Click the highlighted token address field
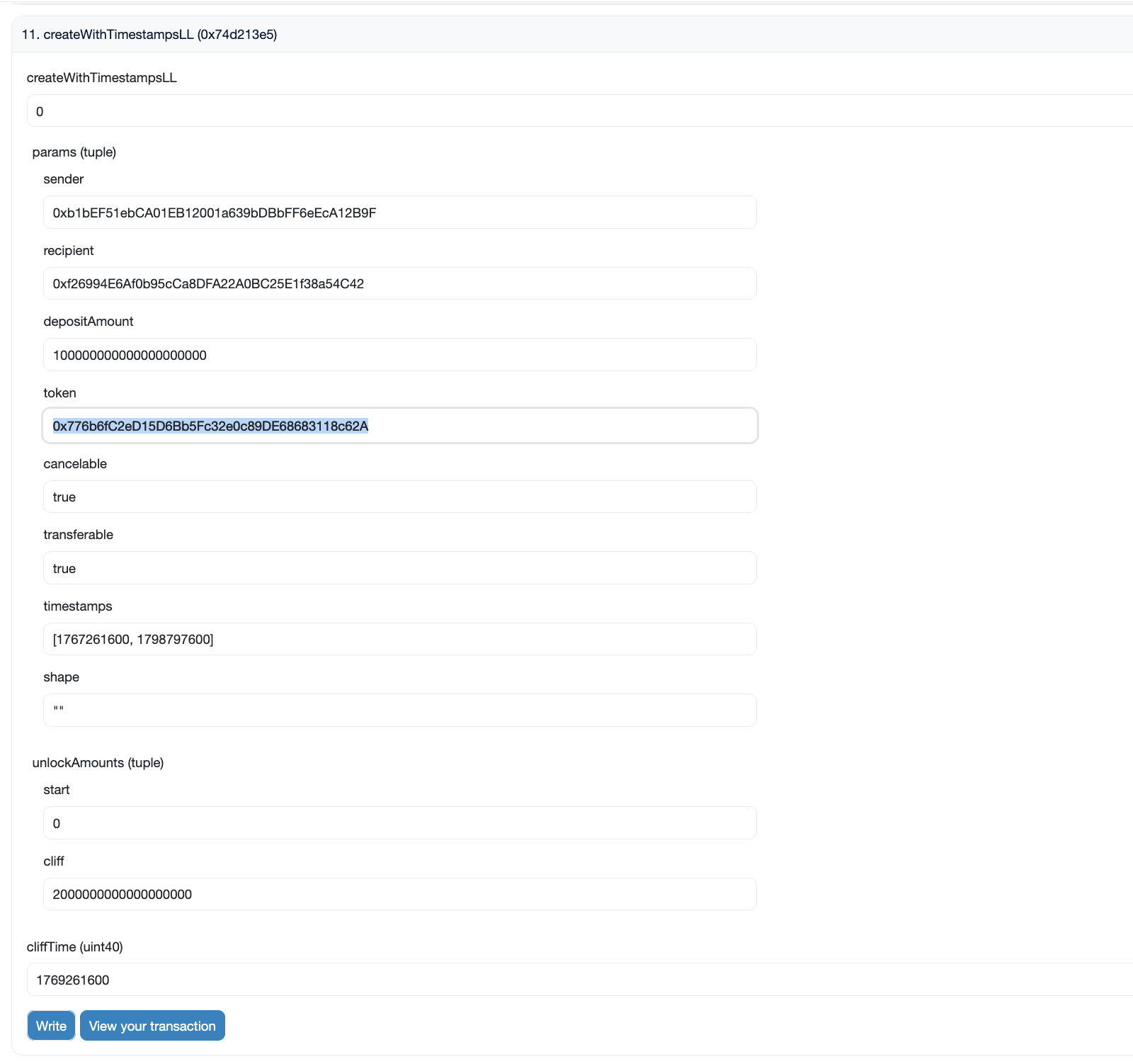The image size is (1133, 1064). [399, 426]
